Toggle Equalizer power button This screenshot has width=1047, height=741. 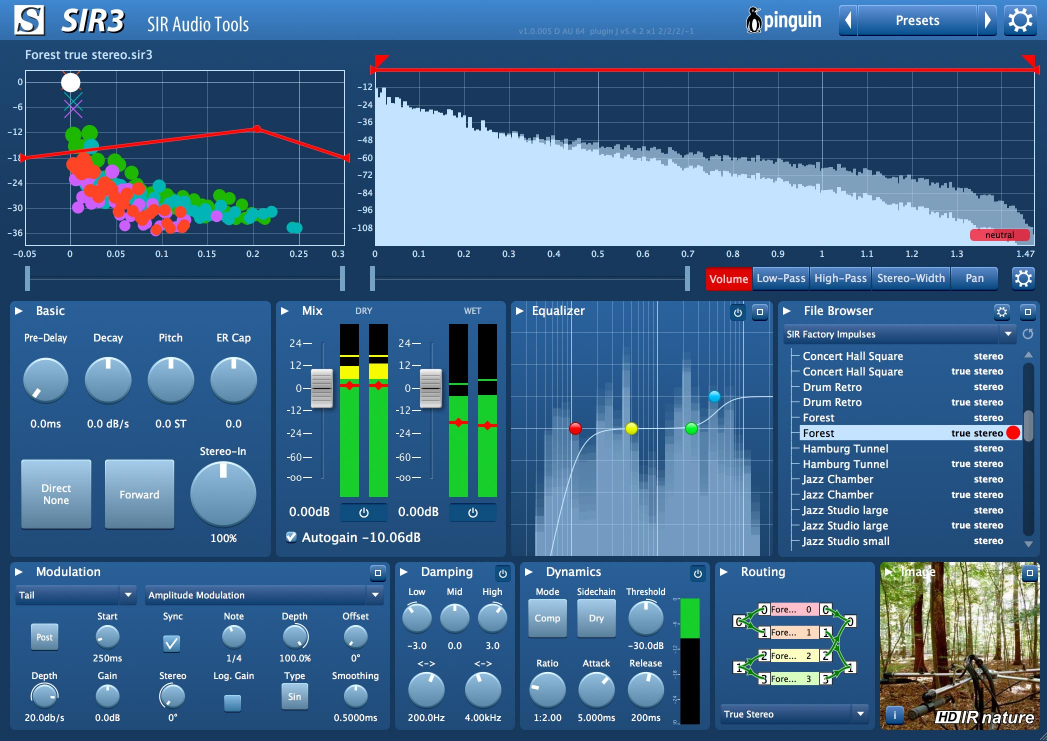click(x=738, y=312)
